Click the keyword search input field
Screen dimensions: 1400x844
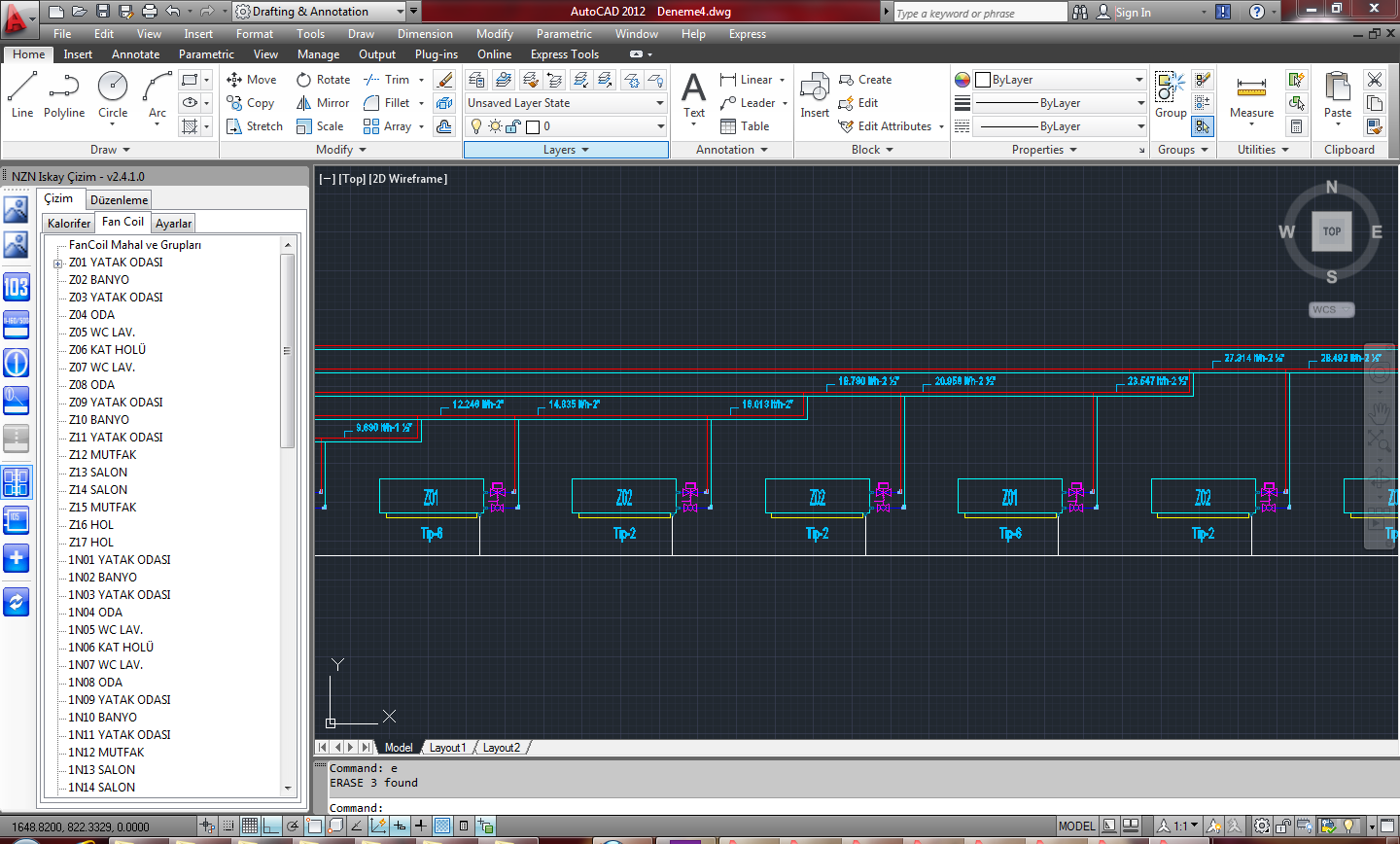978,13
